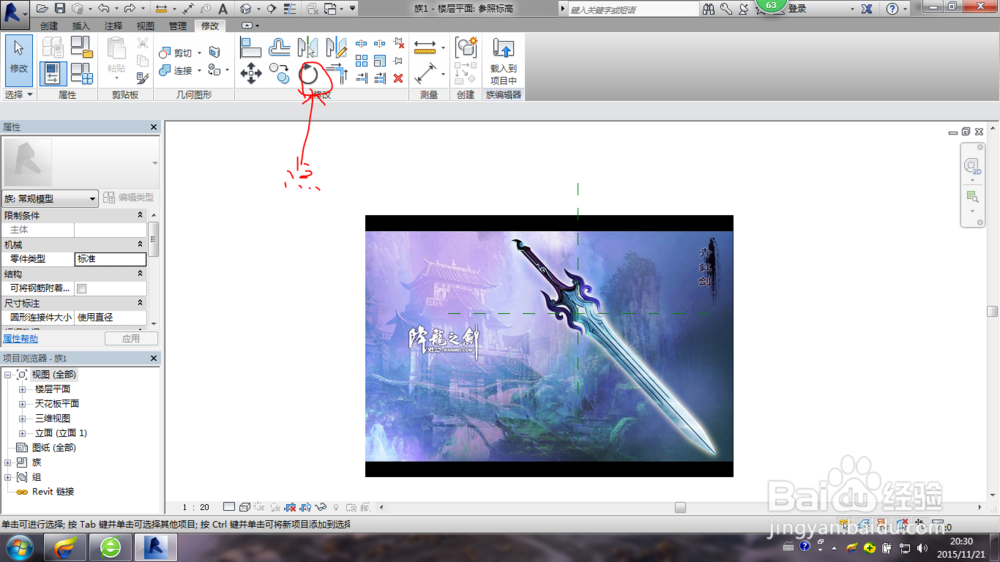Select the Move tool with four arrows

click(251, 73)
